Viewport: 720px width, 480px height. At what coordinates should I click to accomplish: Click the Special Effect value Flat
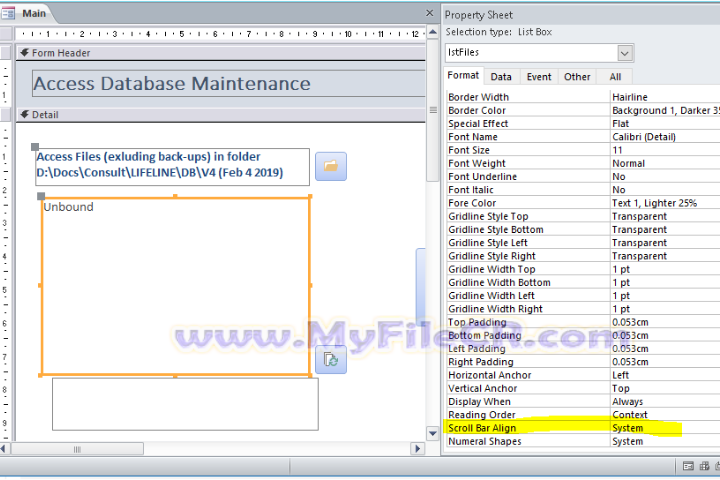[665, 124]
